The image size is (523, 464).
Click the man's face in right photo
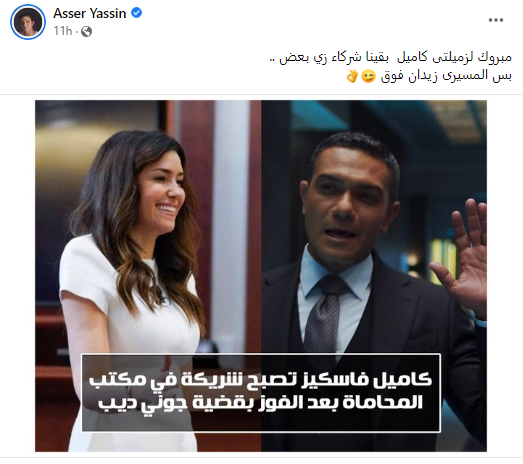(x=350, y=207)
